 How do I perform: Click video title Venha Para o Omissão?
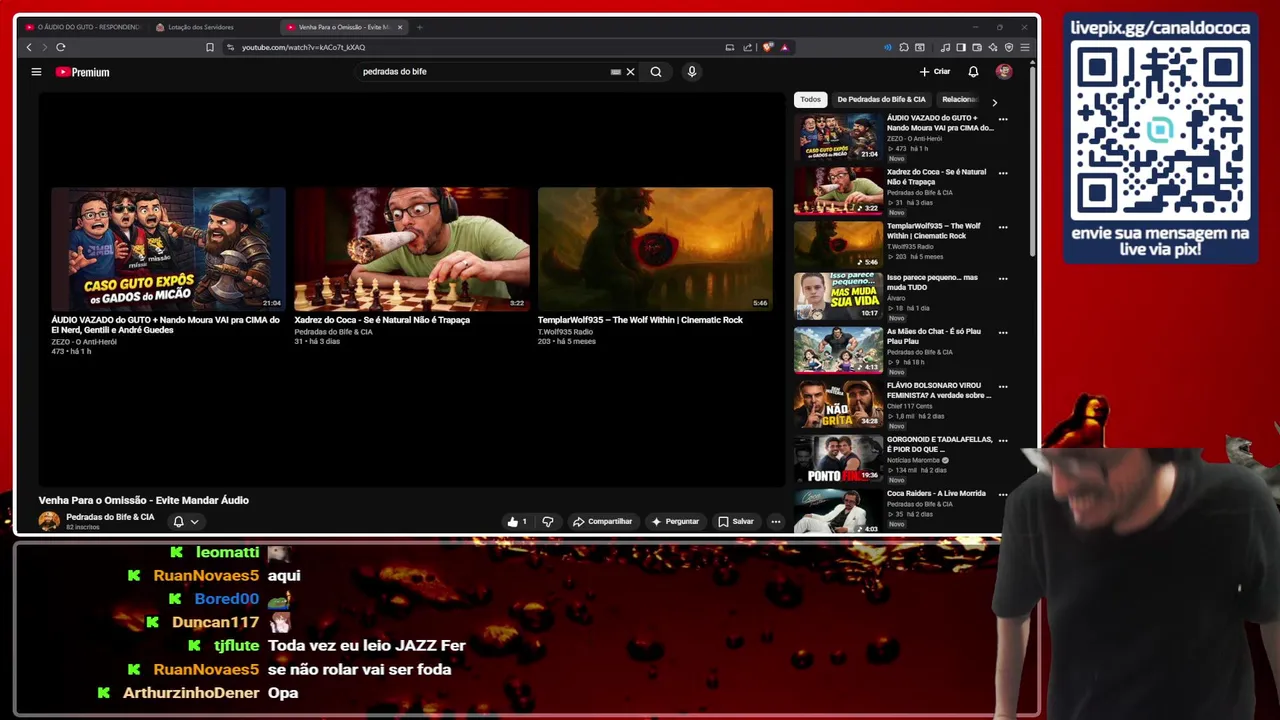click(144, 500)
